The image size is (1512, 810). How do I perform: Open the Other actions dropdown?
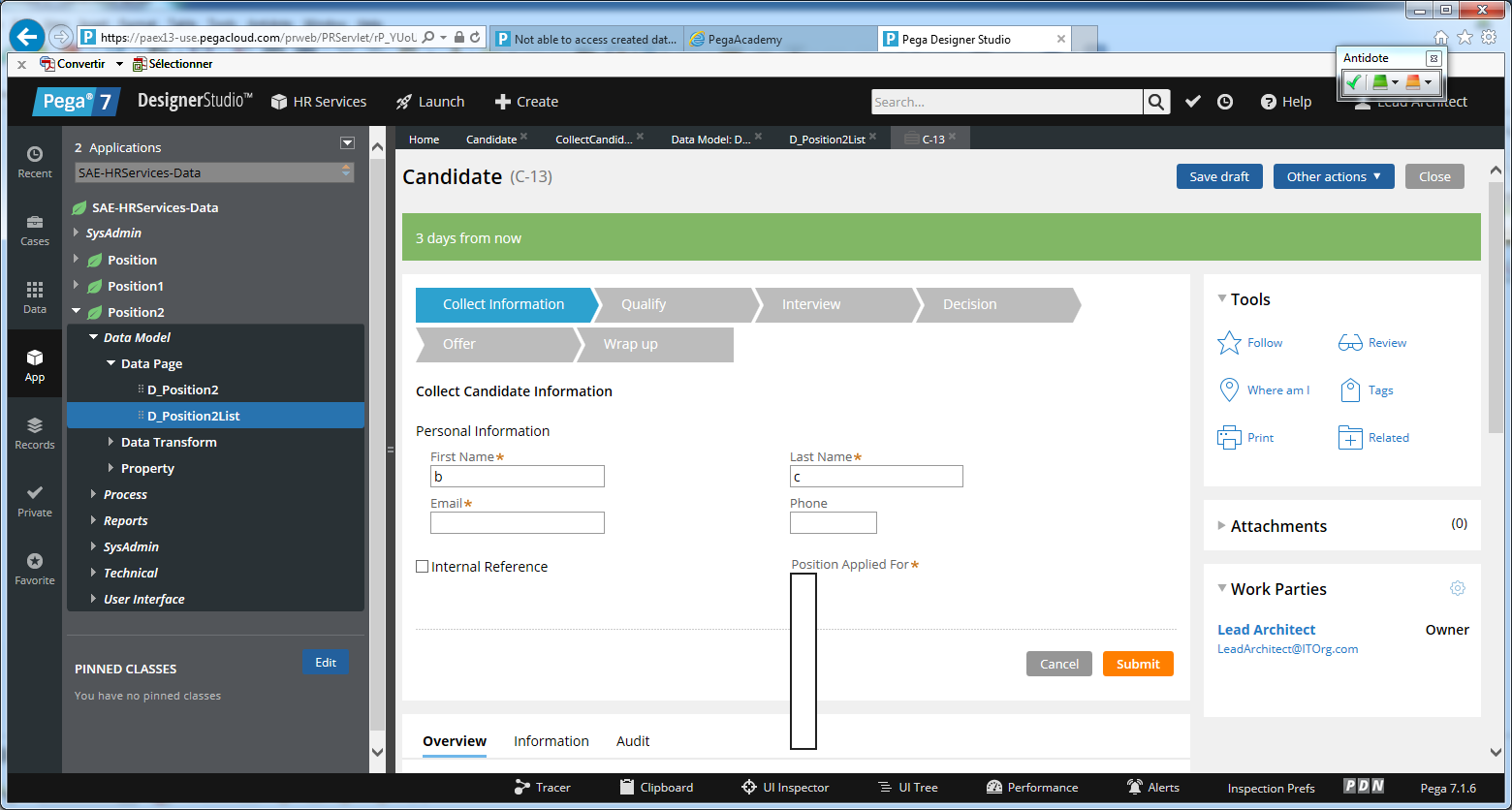tap(1334, 176)
